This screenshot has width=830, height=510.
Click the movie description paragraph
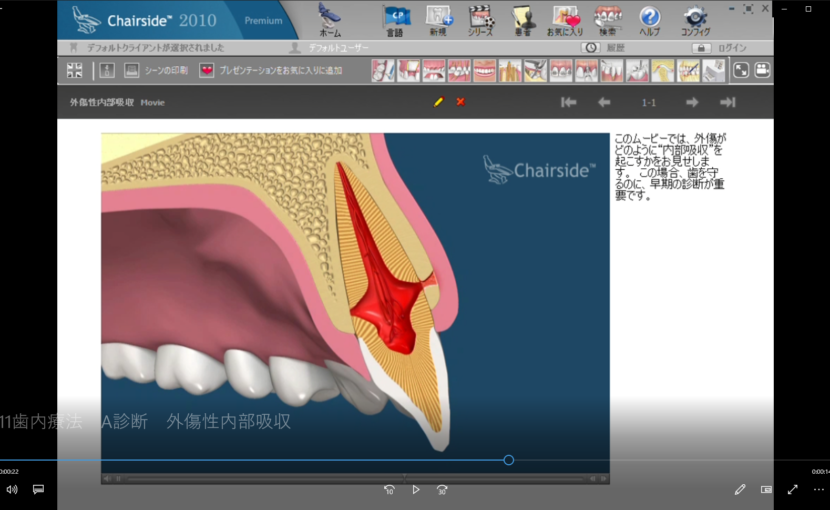[670, 167]
